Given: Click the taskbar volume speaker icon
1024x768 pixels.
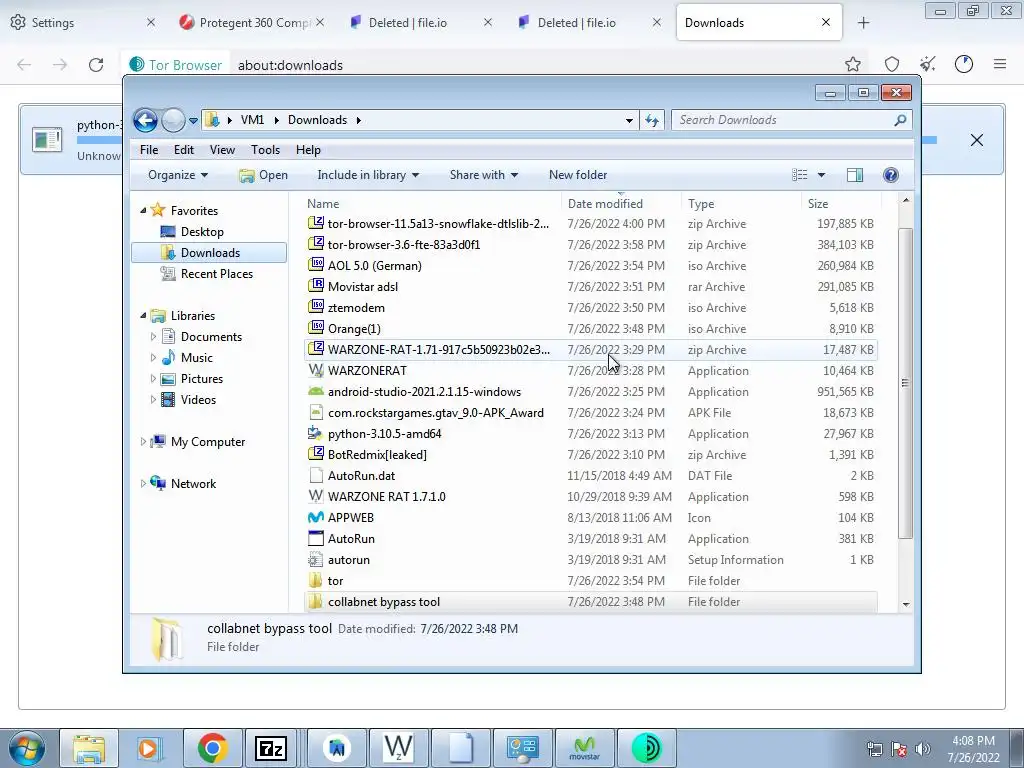Looking at the screenshot, I should pos(922,749).
